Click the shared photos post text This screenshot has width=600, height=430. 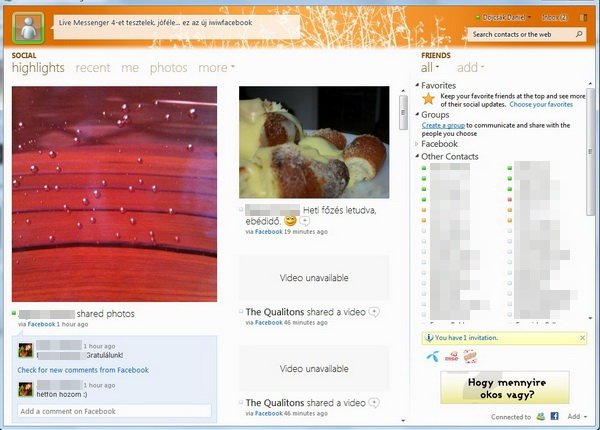coord(106,314)
